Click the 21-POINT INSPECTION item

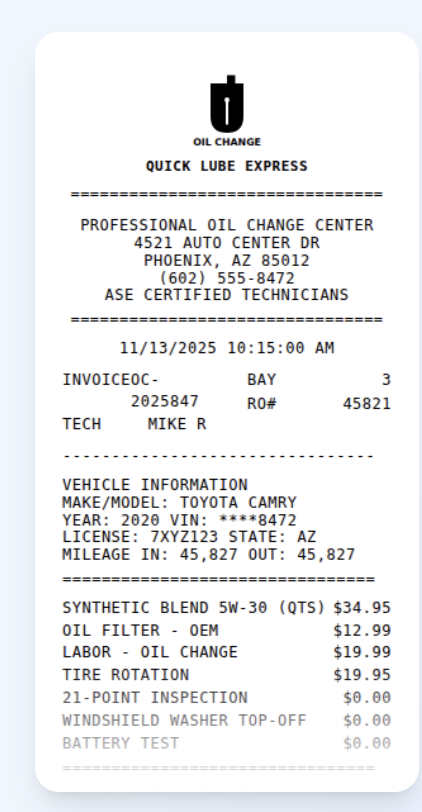155,698
